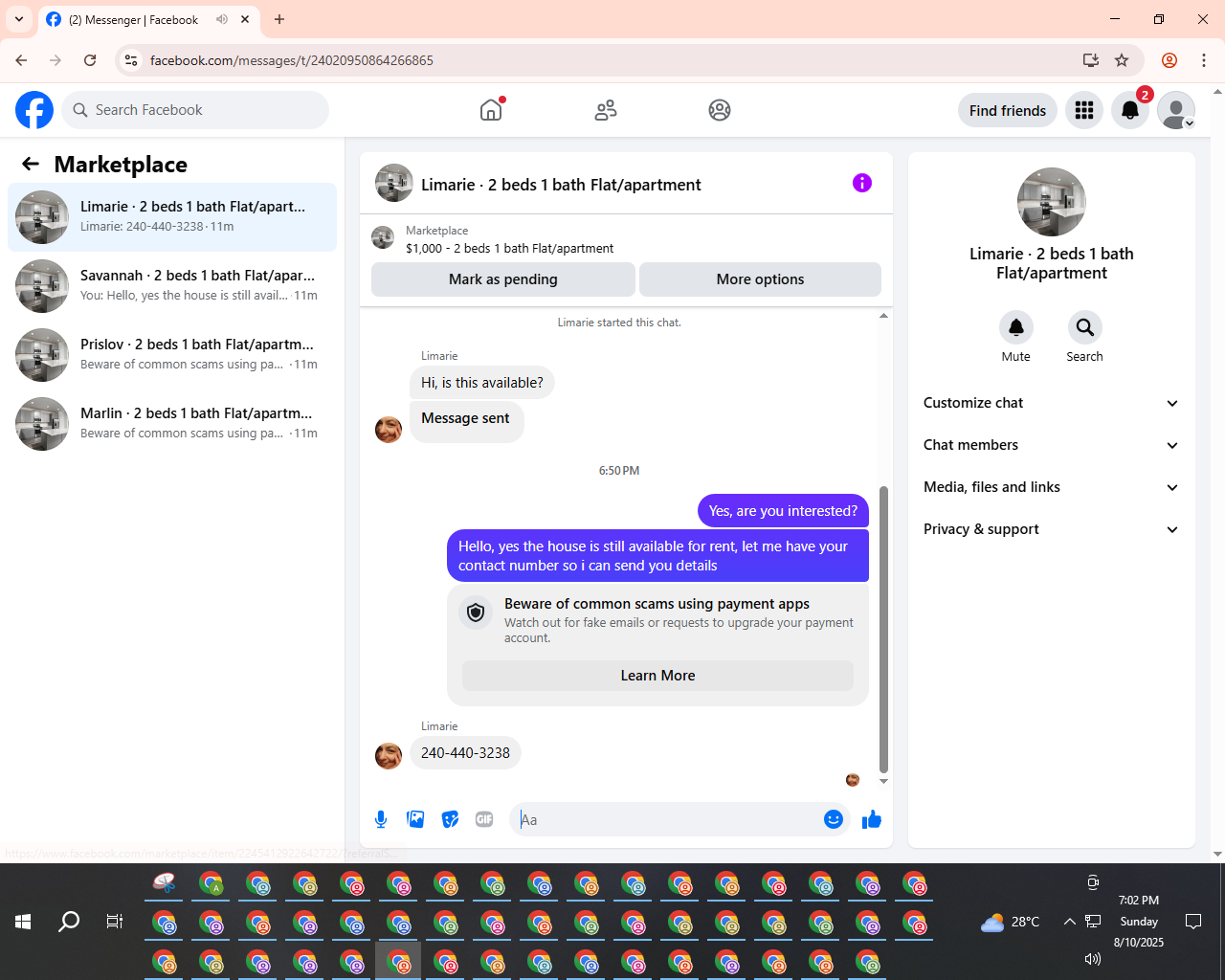Focus the Search Facebook field
Screen dimensions: 1225x980
coord(195,110)
